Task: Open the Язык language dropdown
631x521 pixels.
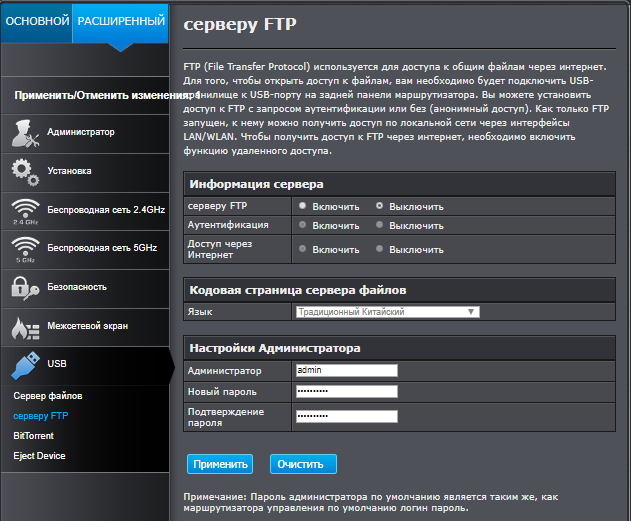Action: [388, 312]
